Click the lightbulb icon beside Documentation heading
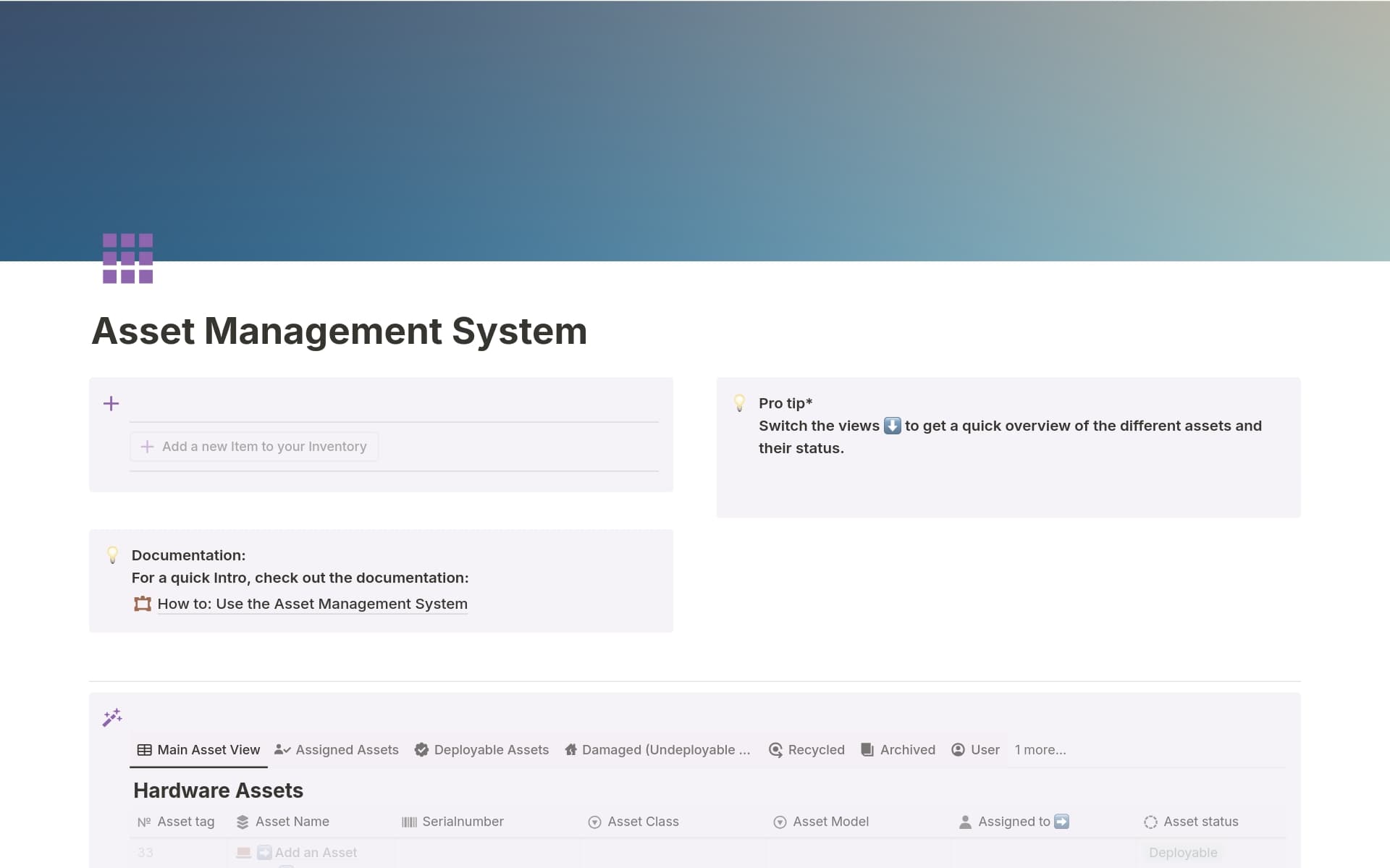This screenshot has height=868, width=1390. coord(112,555)
